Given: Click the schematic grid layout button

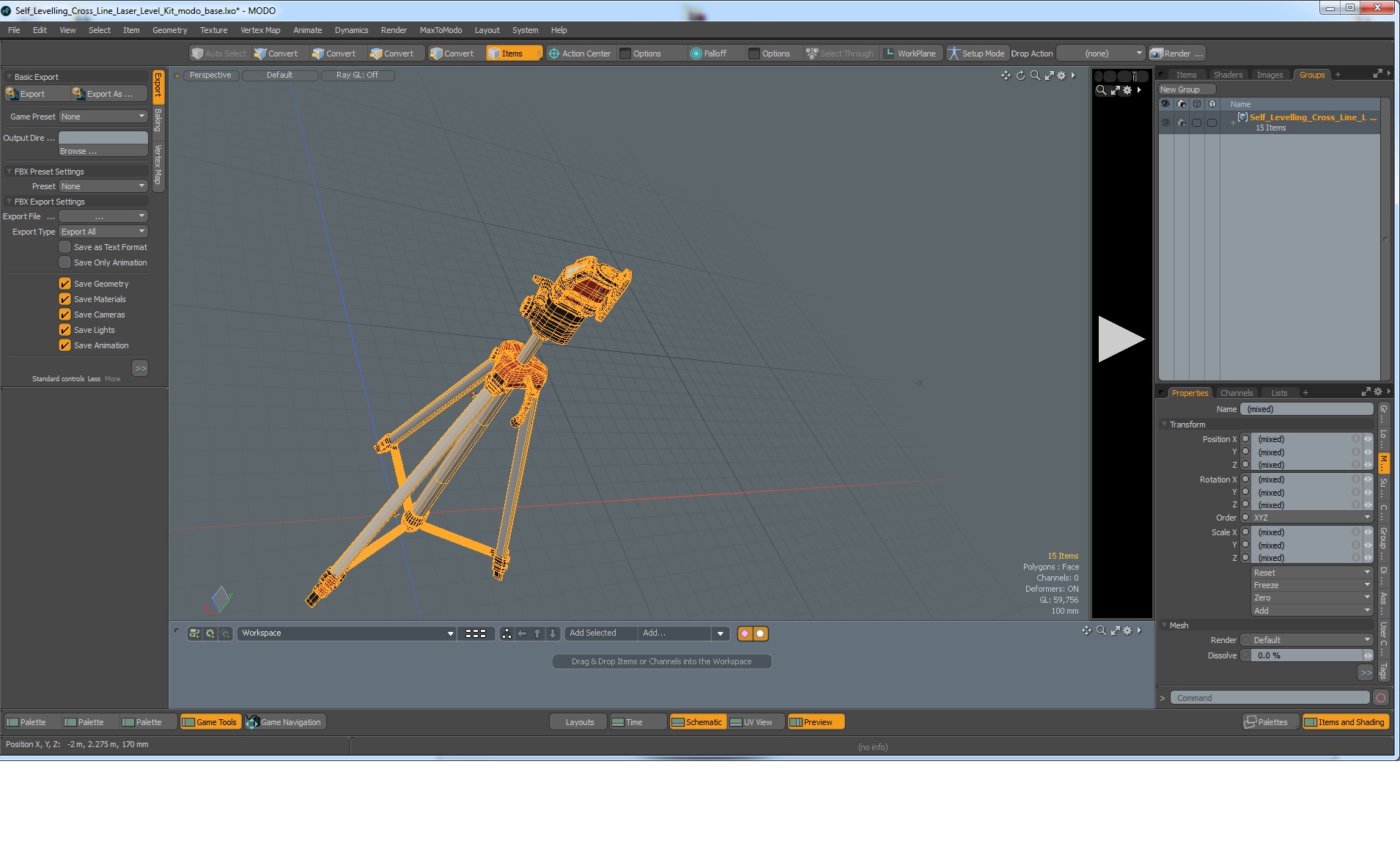Looking at the screenshot, I should point(476,633).
